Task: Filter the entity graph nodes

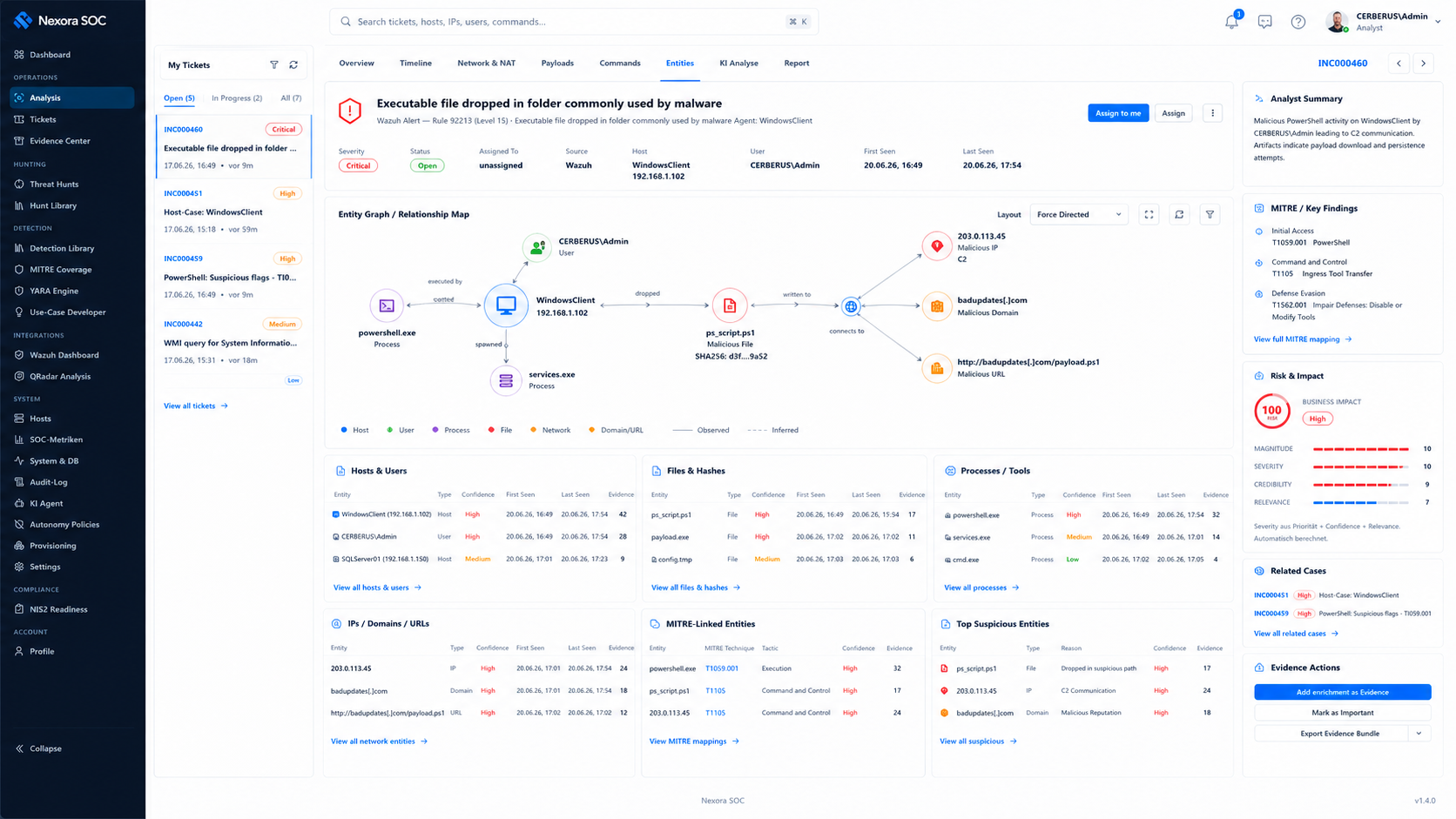Action: pyautogui.click(x=1210, y=215)
